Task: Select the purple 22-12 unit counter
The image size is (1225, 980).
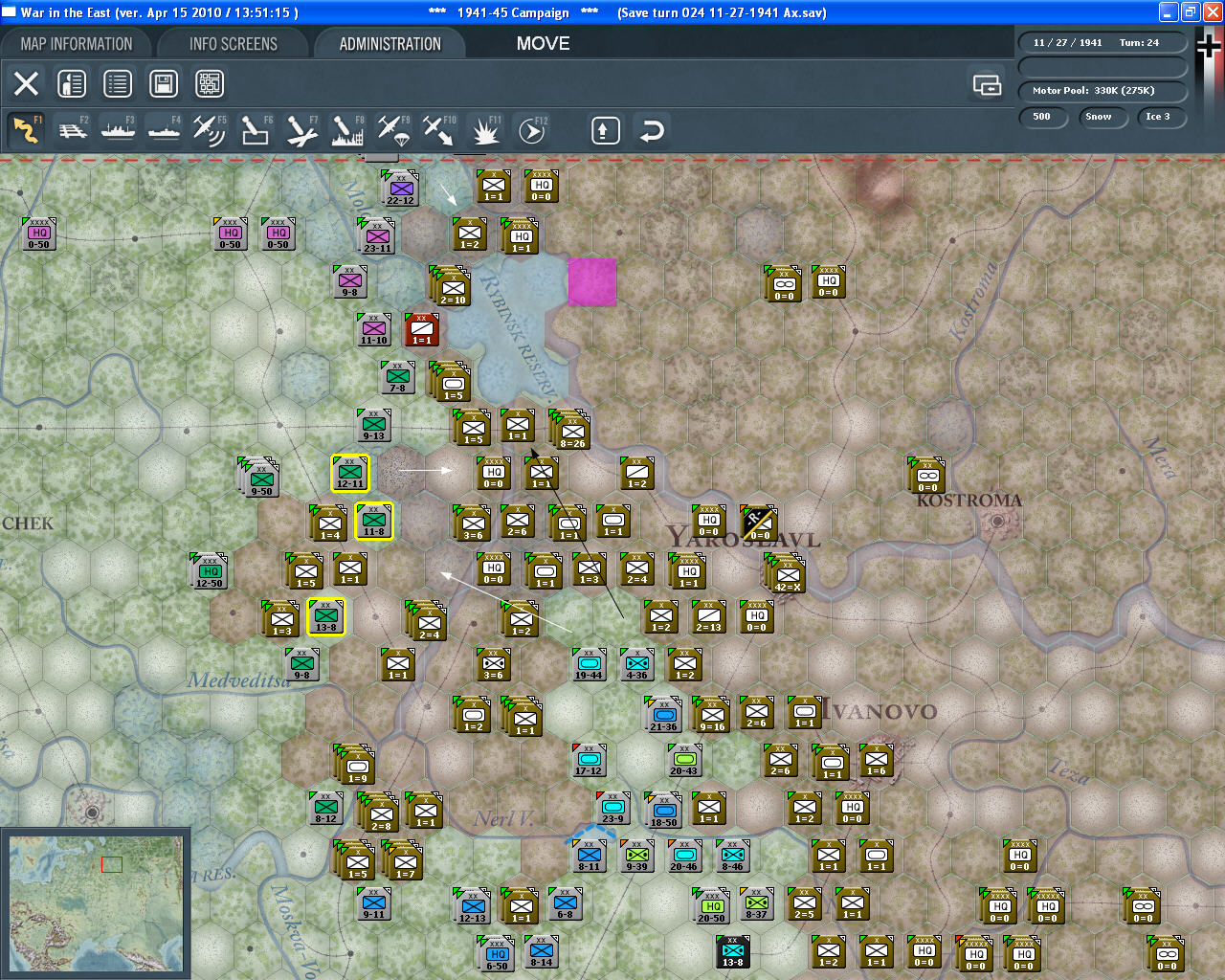Action: [400, 189]
